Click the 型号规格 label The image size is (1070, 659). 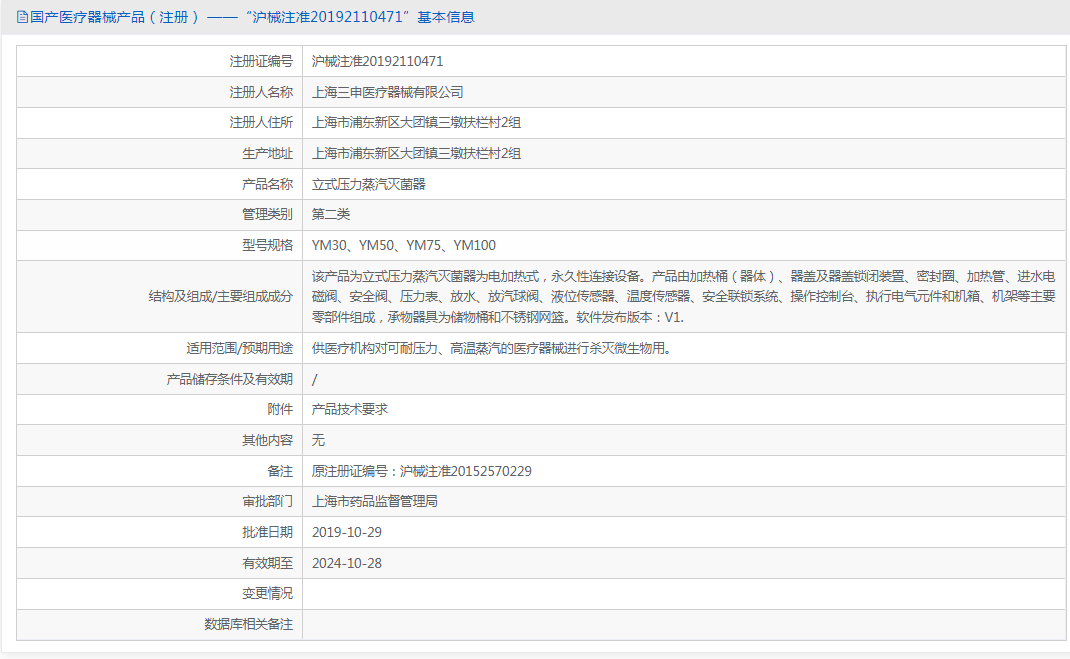coord(268,245)
